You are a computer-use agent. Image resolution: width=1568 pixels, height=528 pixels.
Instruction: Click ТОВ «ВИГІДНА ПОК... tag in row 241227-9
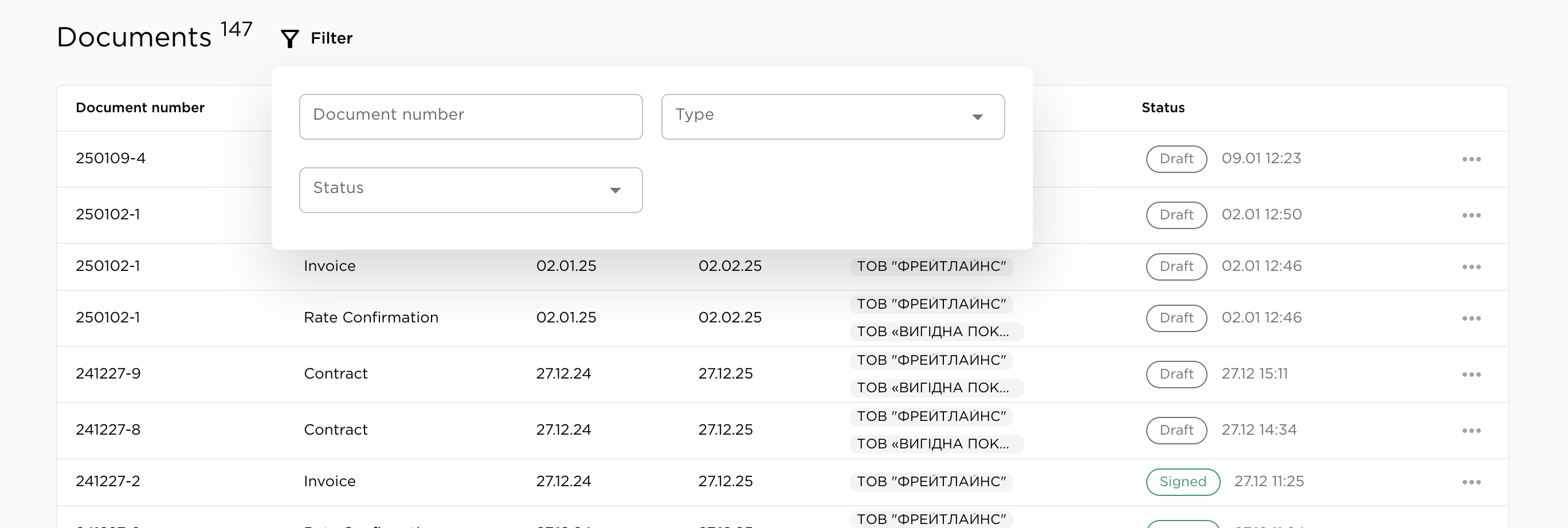[x=936, y=388]
